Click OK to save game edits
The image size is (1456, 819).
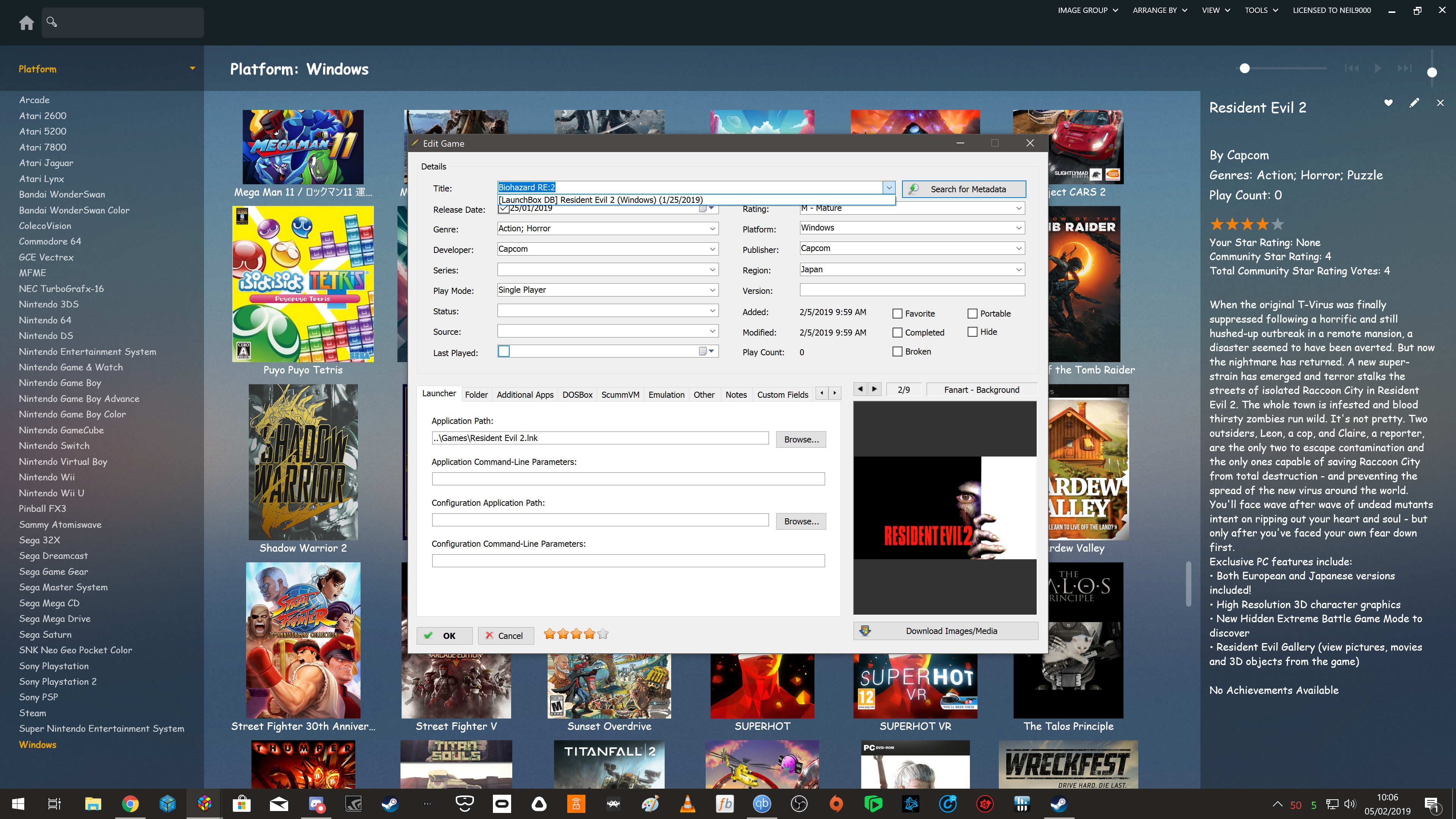444,635
